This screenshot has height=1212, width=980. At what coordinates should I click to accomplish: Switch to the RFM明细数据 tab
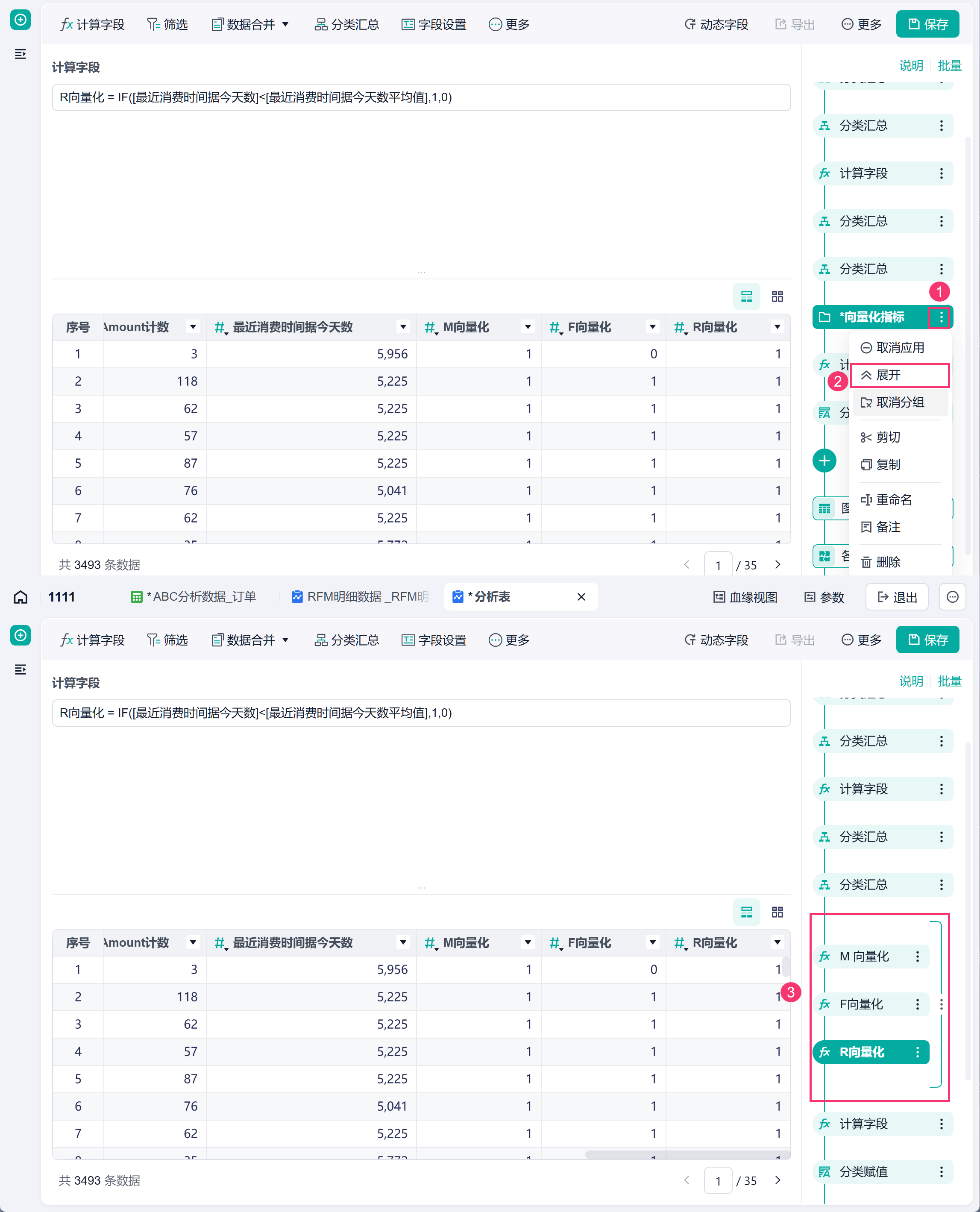click(360, 597)
